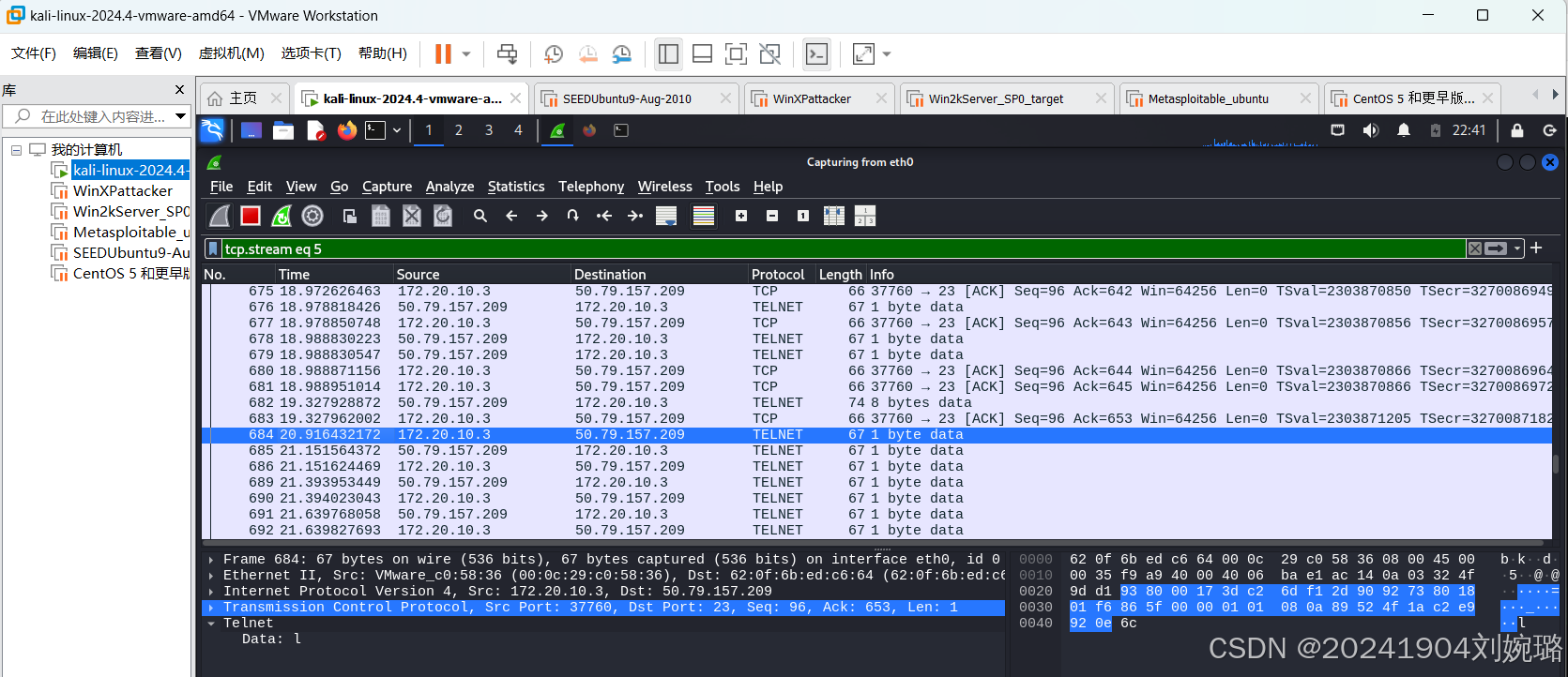Collapse the Telnet details section
The height and width of the screenshot is (677, 1568).
[x=211, y=624]
